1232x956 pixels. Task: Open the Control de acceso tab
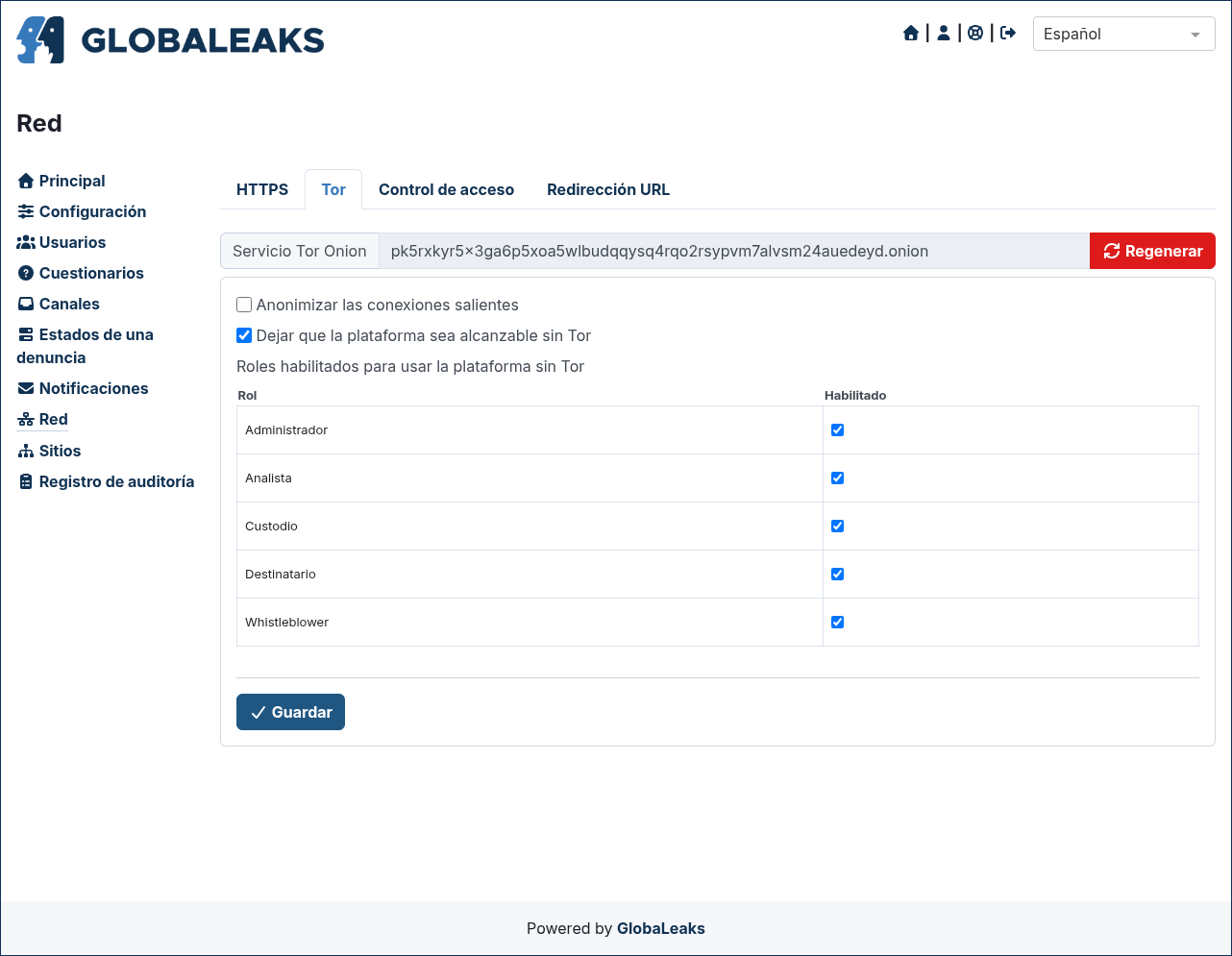[x=446, y=189]
